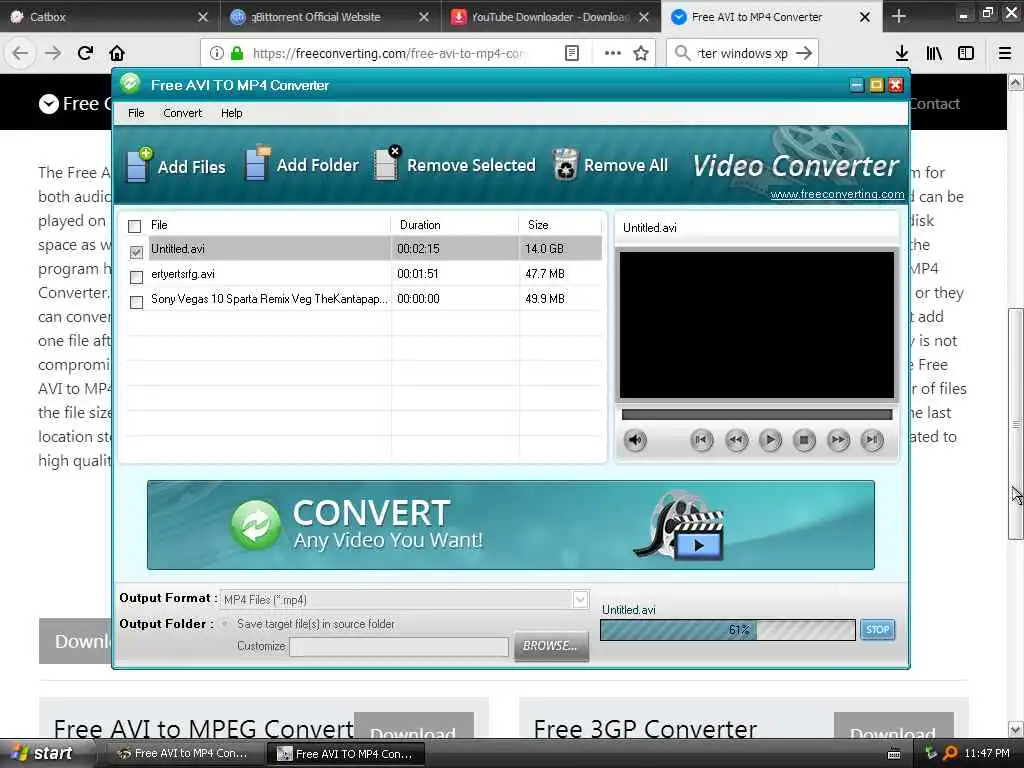Click the Add Folder toolbar button
Image resolution: width=1024 pixels, height=768 pixels.
(x=302, y=164)
